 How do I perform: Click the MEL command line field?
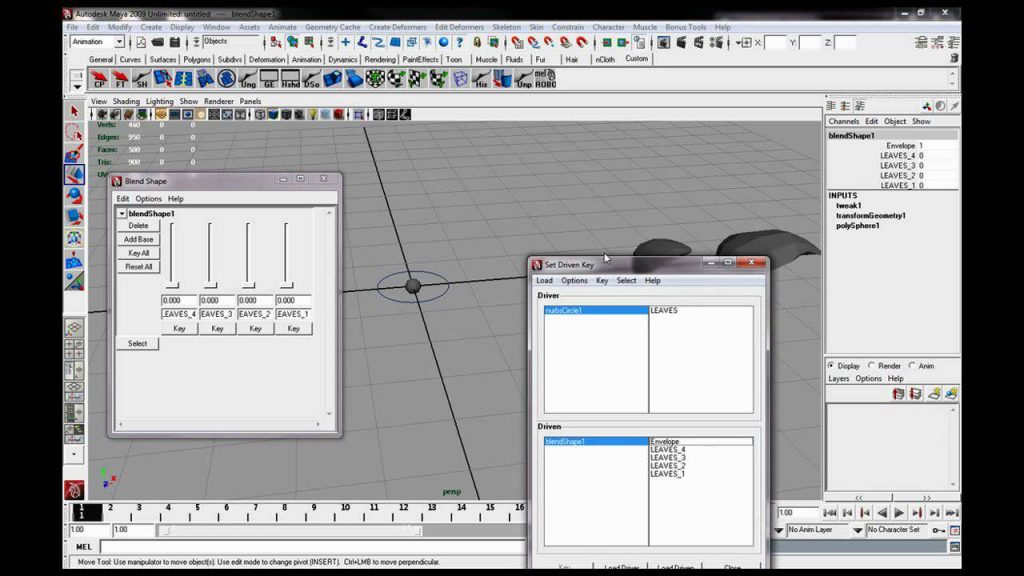tap(312, 547)
